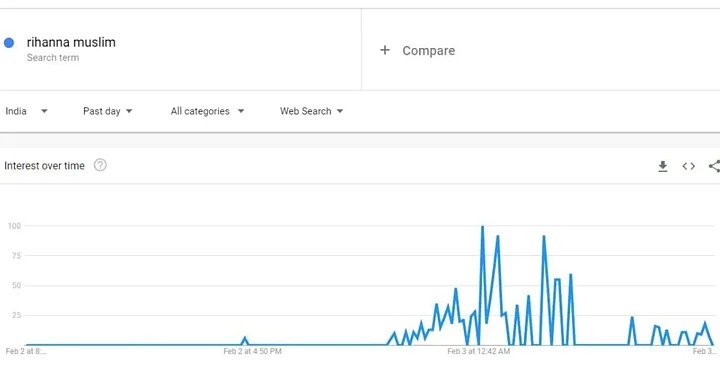Click the 75 value on the y-axis
Image resolution: width=720 pixels, height=377 pixels.
pos(17,256)
